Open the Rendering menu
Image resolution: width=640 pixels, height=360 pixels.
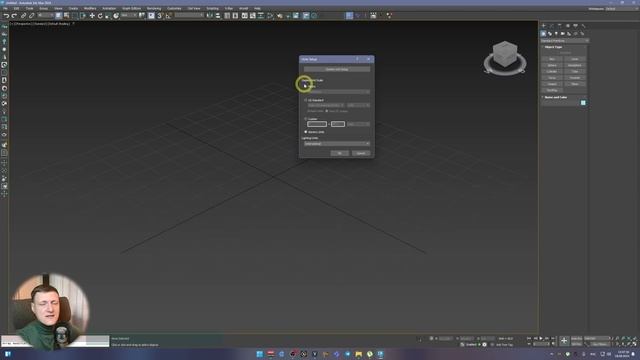click(x=154, y=8)
